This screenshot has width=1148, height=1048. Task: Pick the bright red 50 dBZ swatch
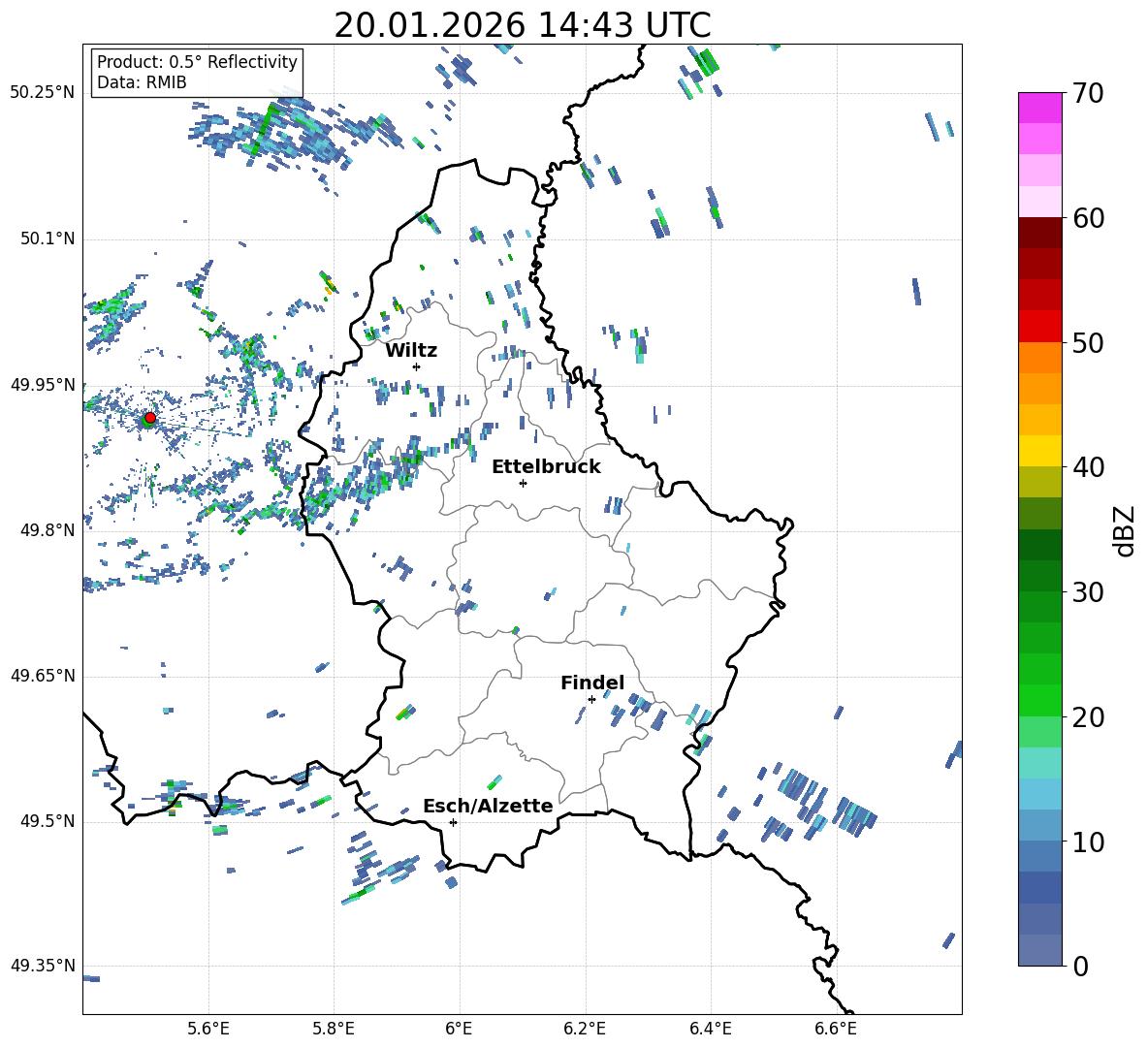click(x=1040, y=326)
